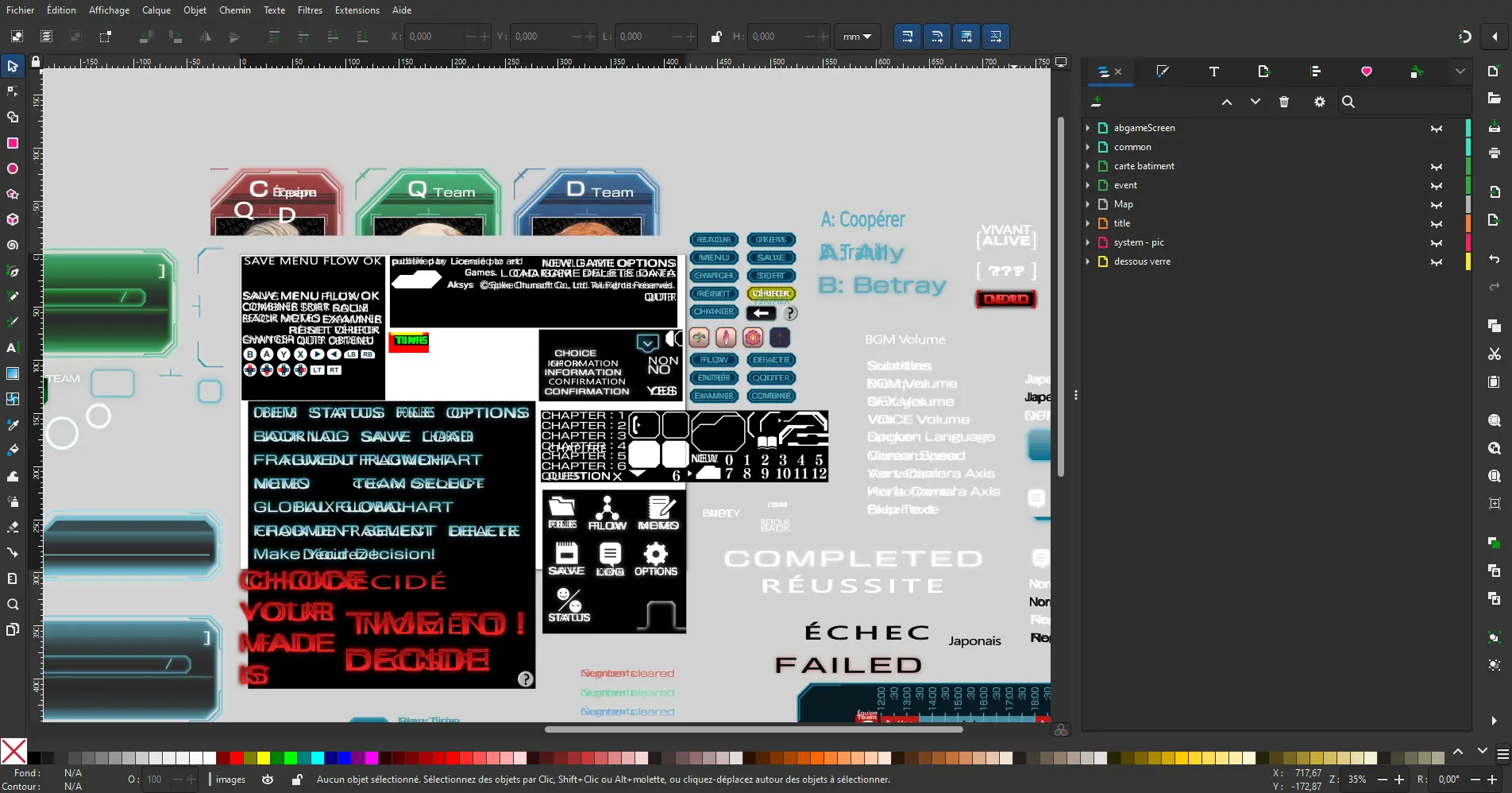Screen dimensions: 1512x793
Task: Select the Node editing tool
Action: point(13,91)
